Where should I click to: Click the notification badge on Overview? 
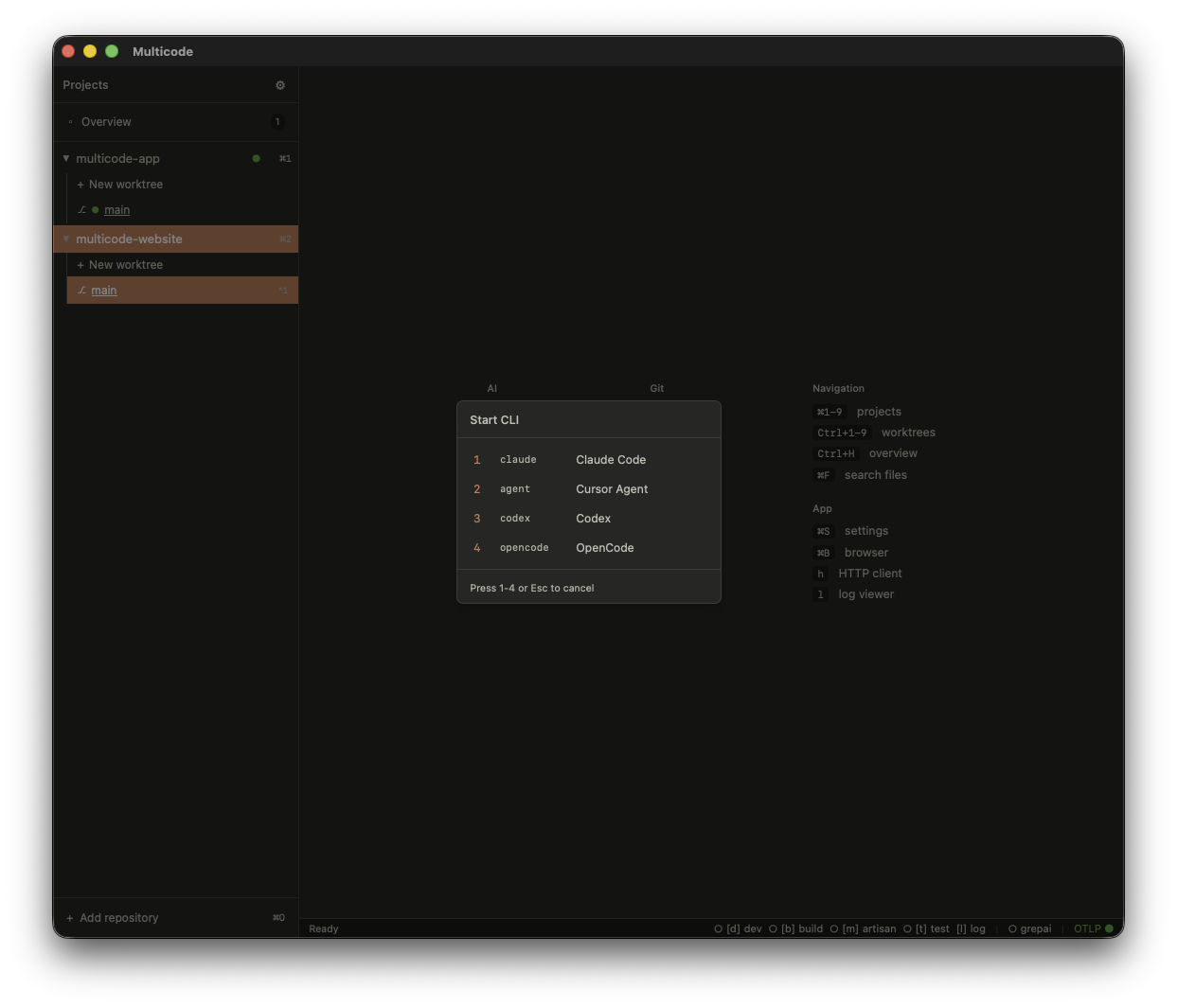pos(277,121)
